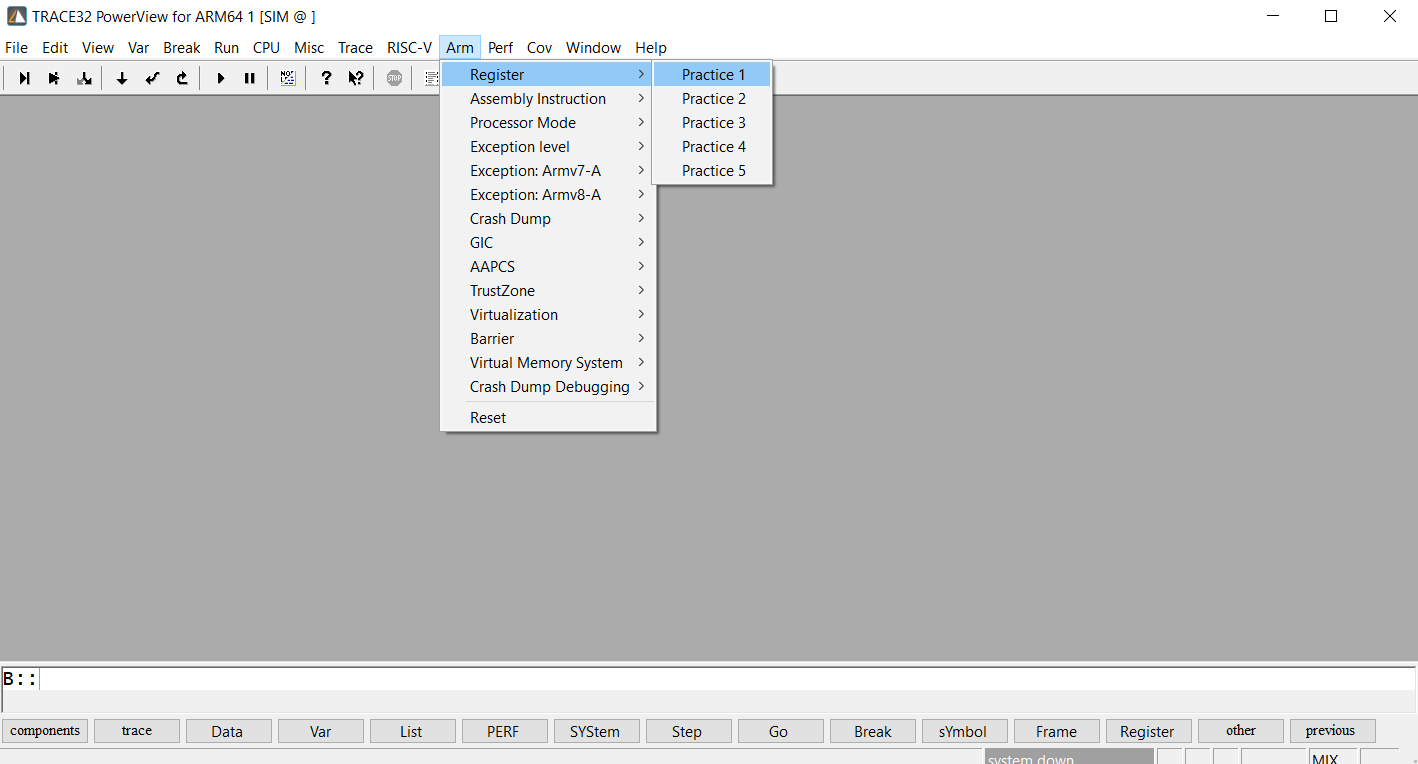This screenshot has height=764, width=1418.
Task: Click the curved-arrow Continue toolbar icon
Action: tap(182, 78)
